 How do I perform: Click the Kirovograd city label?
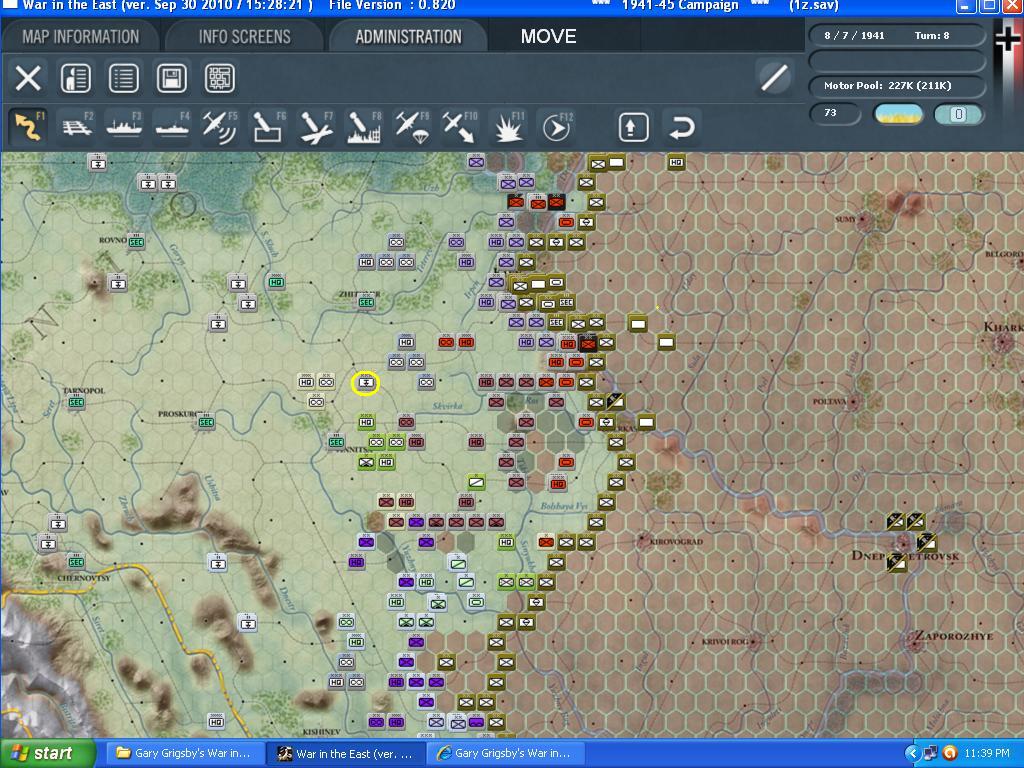click(x=676, y=541)
